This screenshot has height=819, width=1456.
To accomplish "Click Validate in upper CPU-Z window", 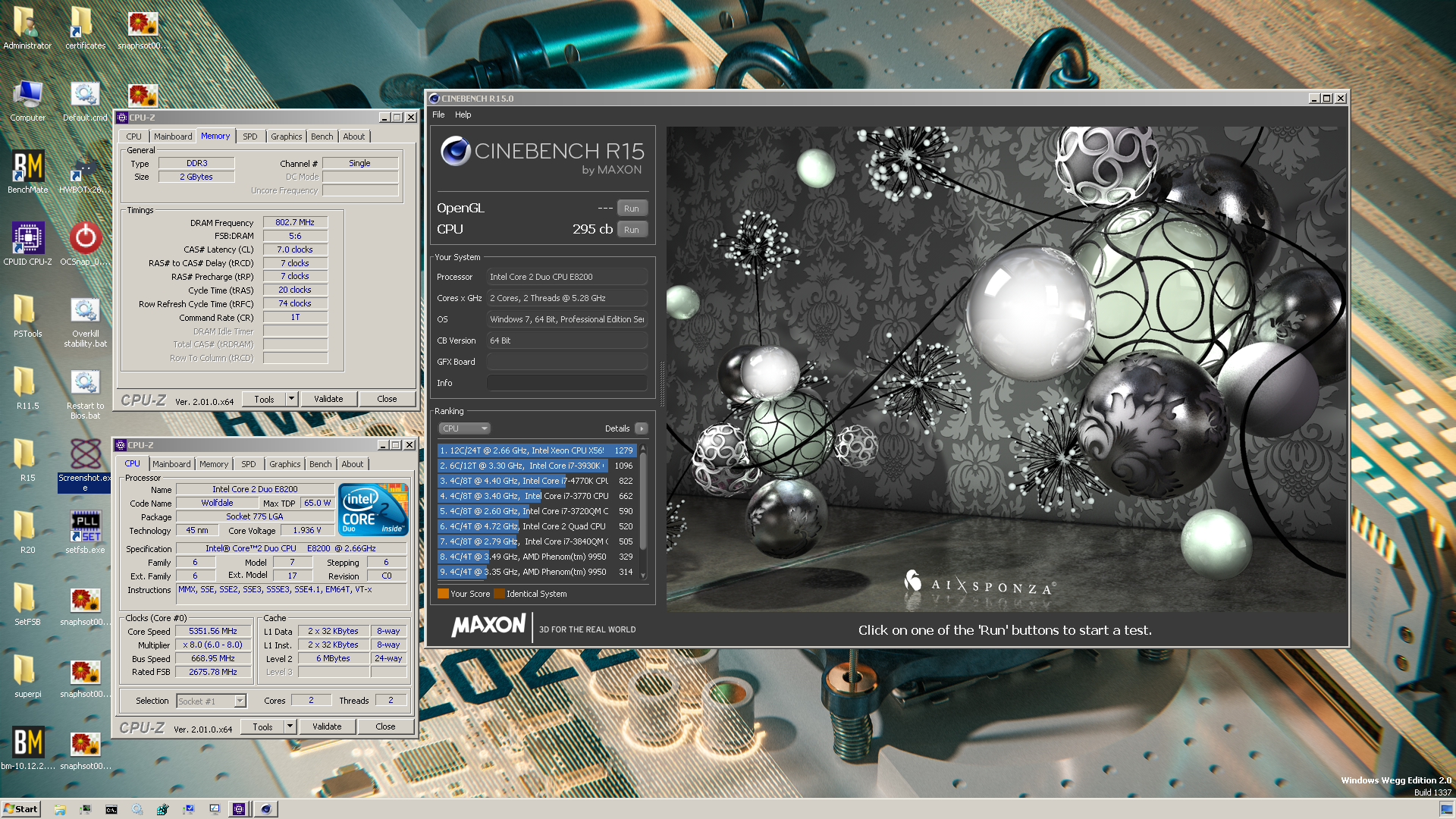I will coord(328,399).
